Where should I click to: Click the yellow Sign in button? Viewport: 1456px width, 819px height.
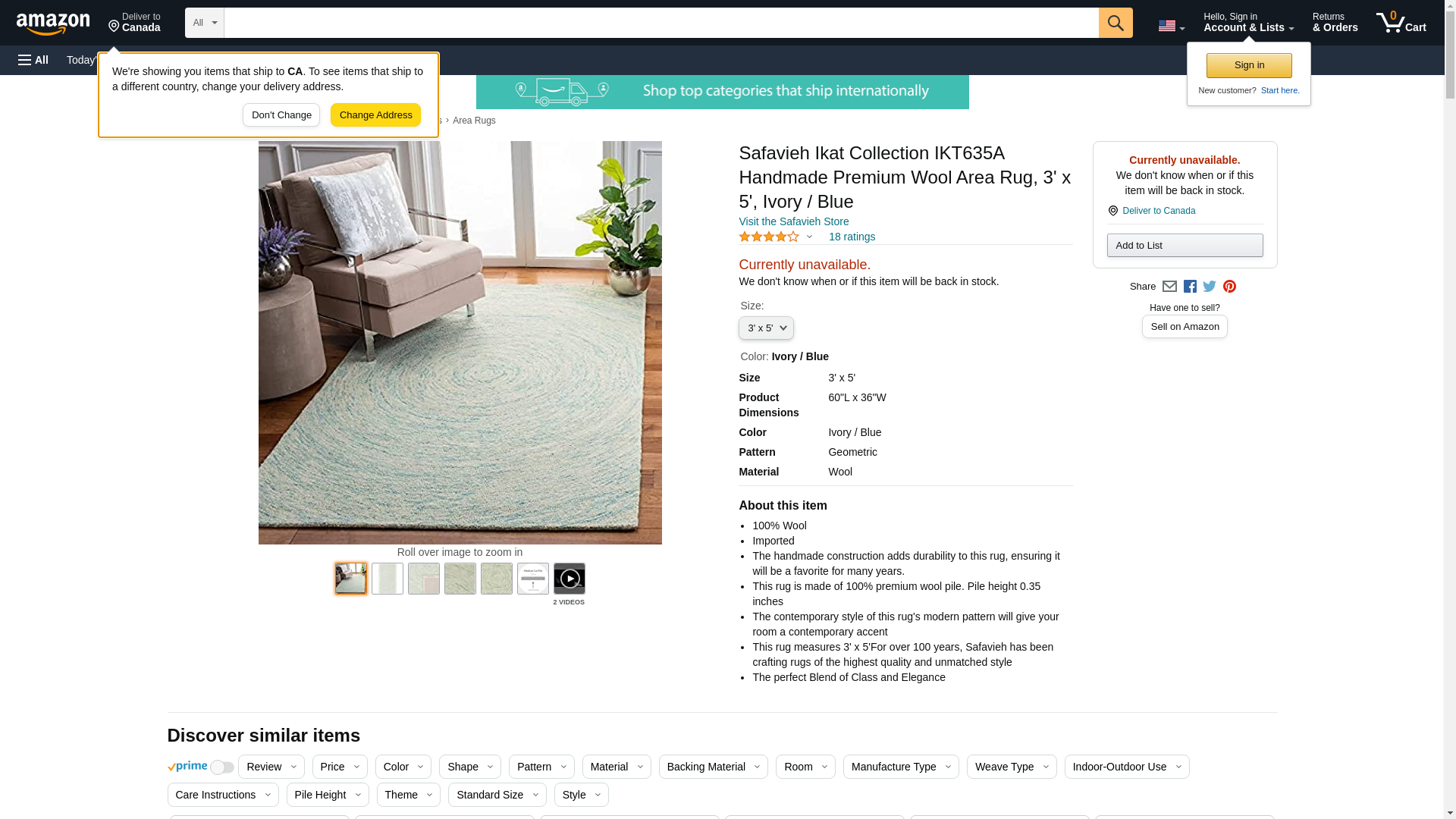pyautogui.click(x=1249, y=65)
